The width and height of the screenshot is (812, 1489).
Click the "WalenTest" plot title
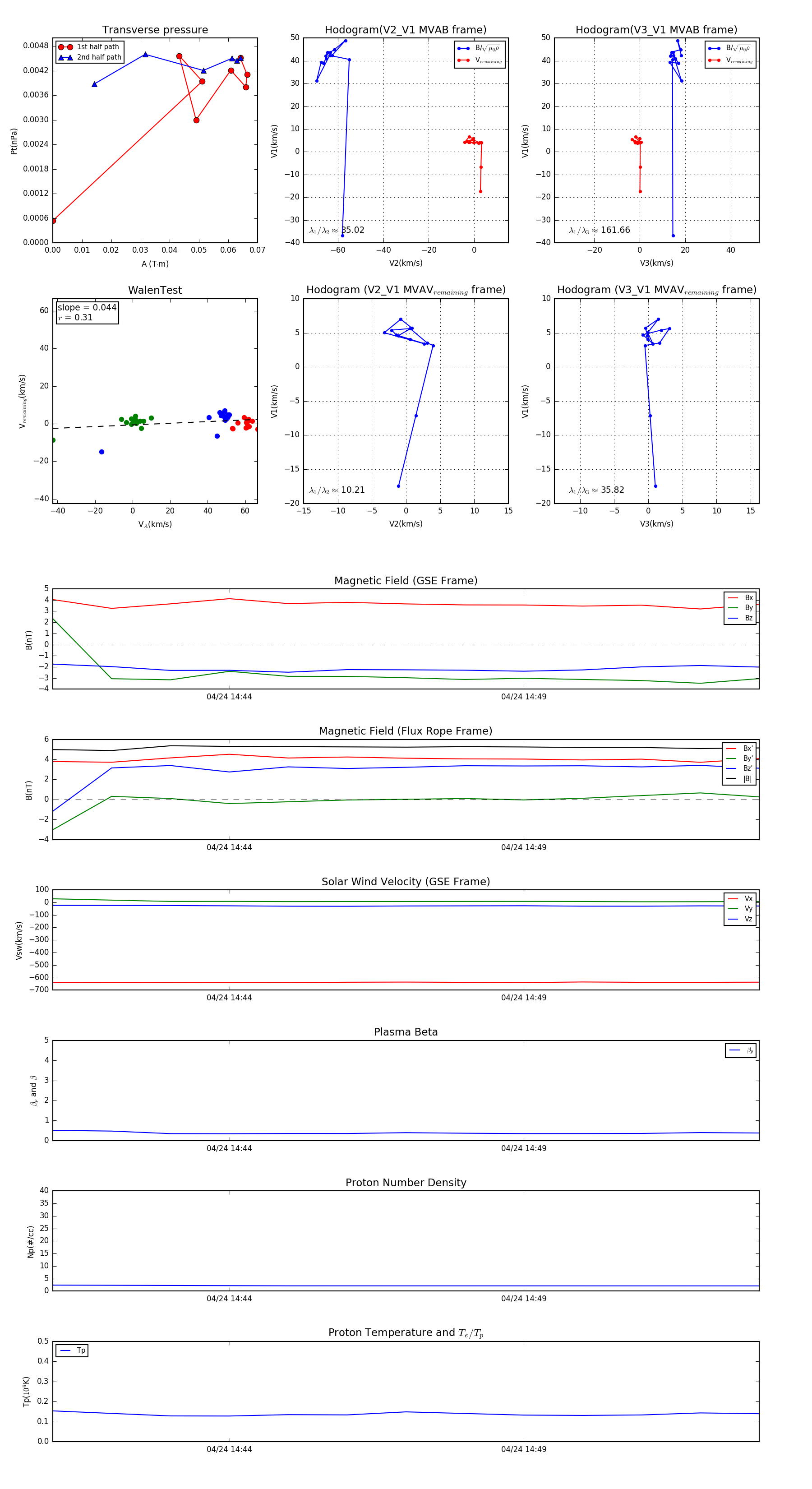tap(155, 290)
